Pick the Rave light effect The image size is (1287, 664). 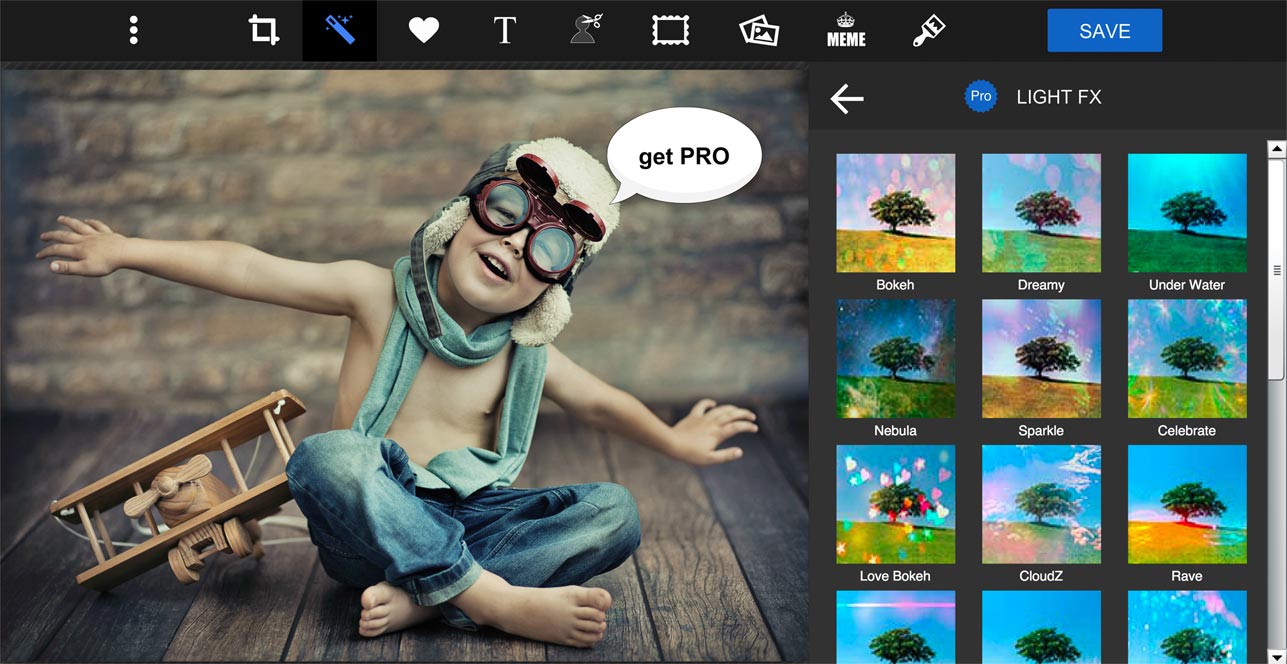pos(1187,505)
